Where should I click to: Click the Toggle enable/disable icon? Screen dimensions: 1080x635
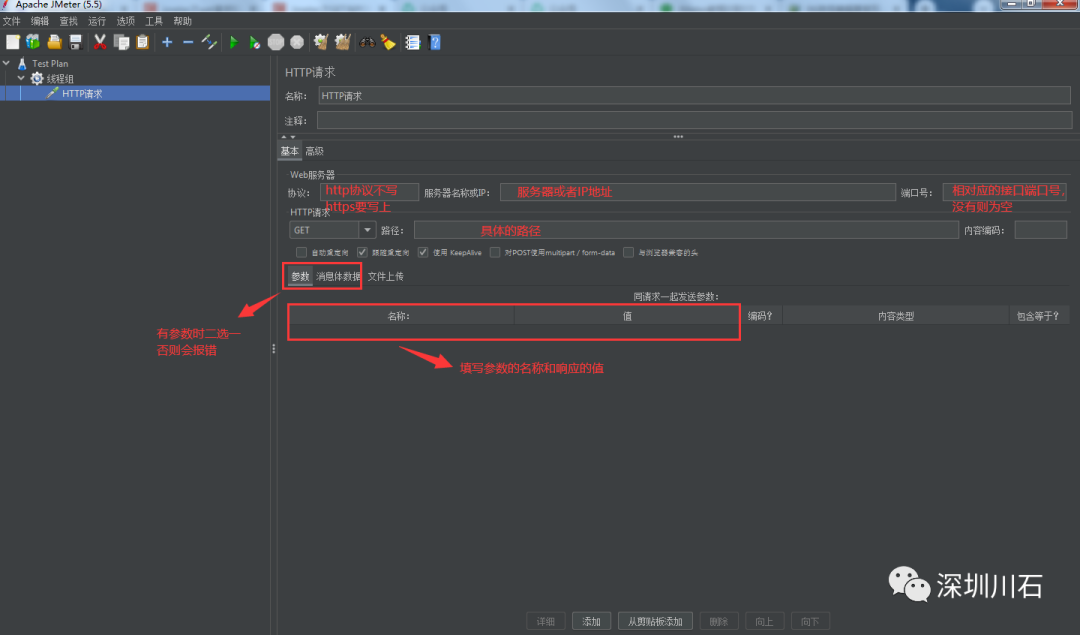point(209,42)
